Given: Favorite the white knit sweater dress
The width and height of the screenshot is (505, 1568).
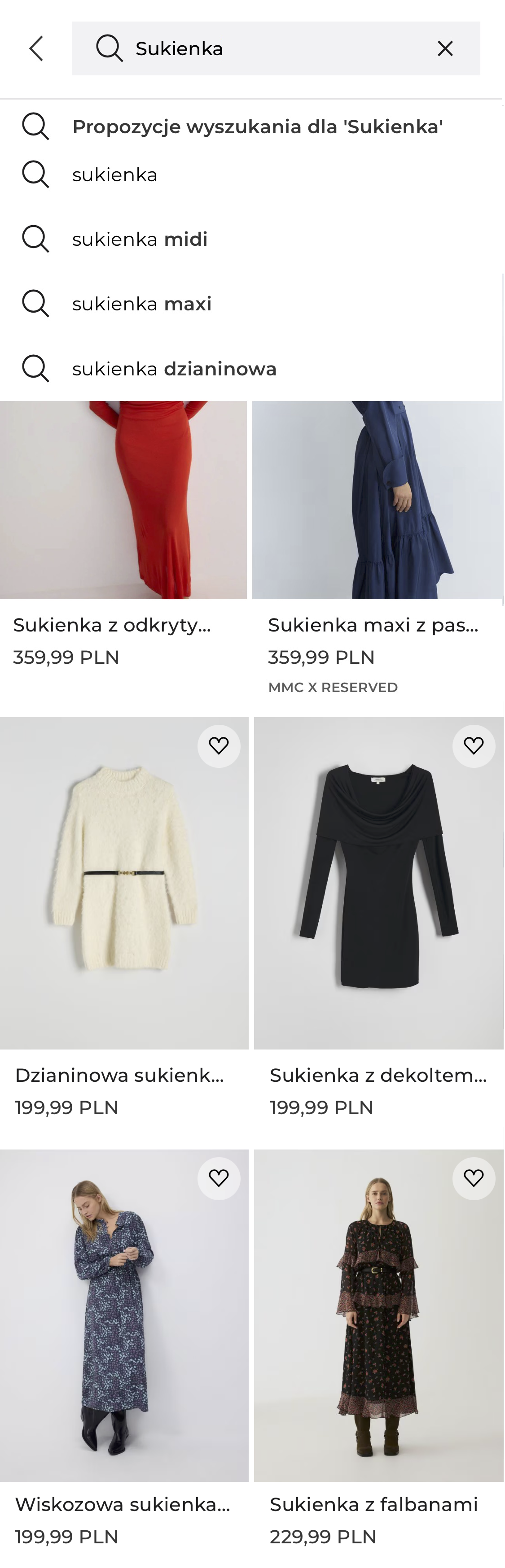Looking at the screenshot, I should tap(219, 745).
